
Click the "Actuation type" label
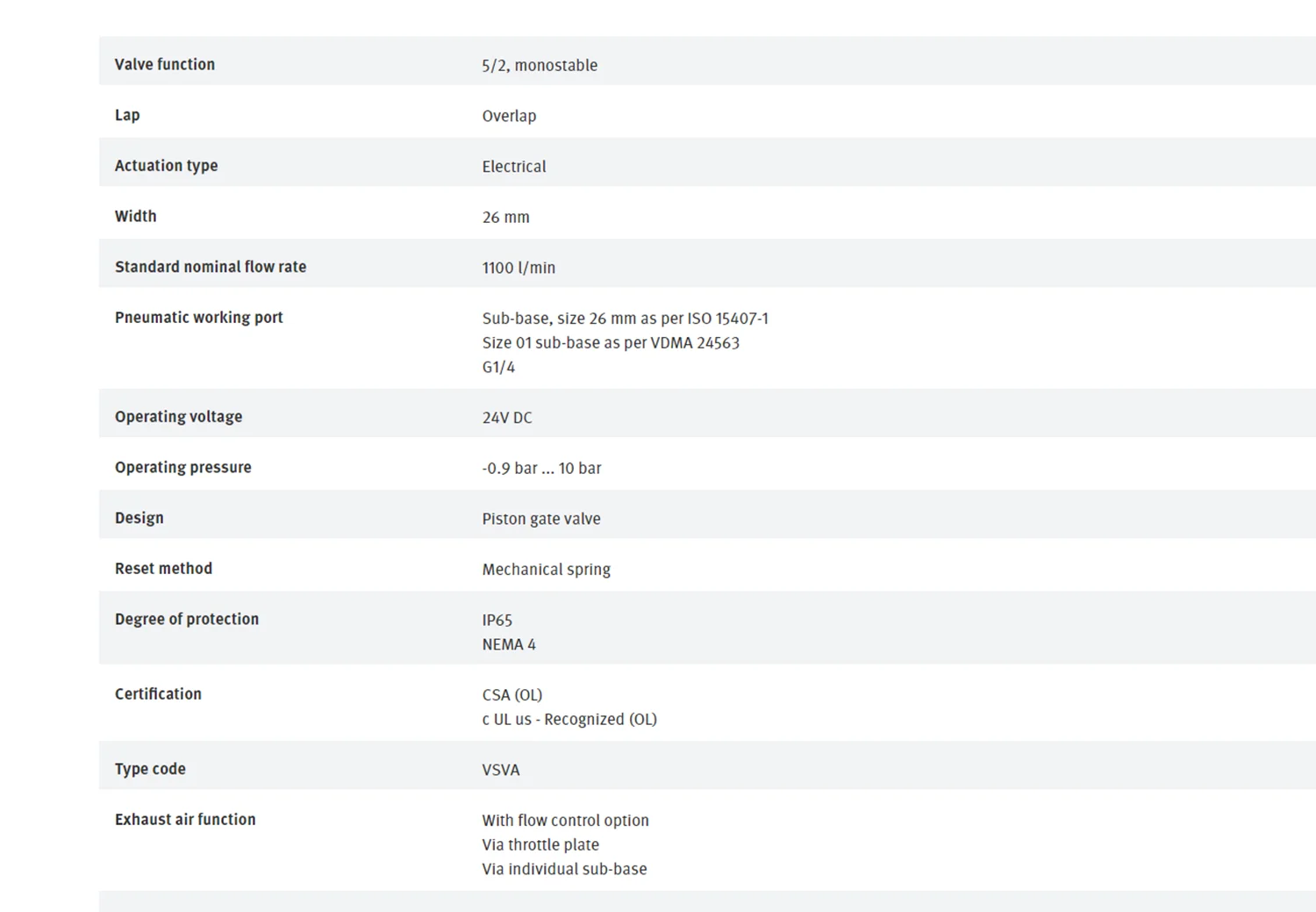click(x=166, y=166)
